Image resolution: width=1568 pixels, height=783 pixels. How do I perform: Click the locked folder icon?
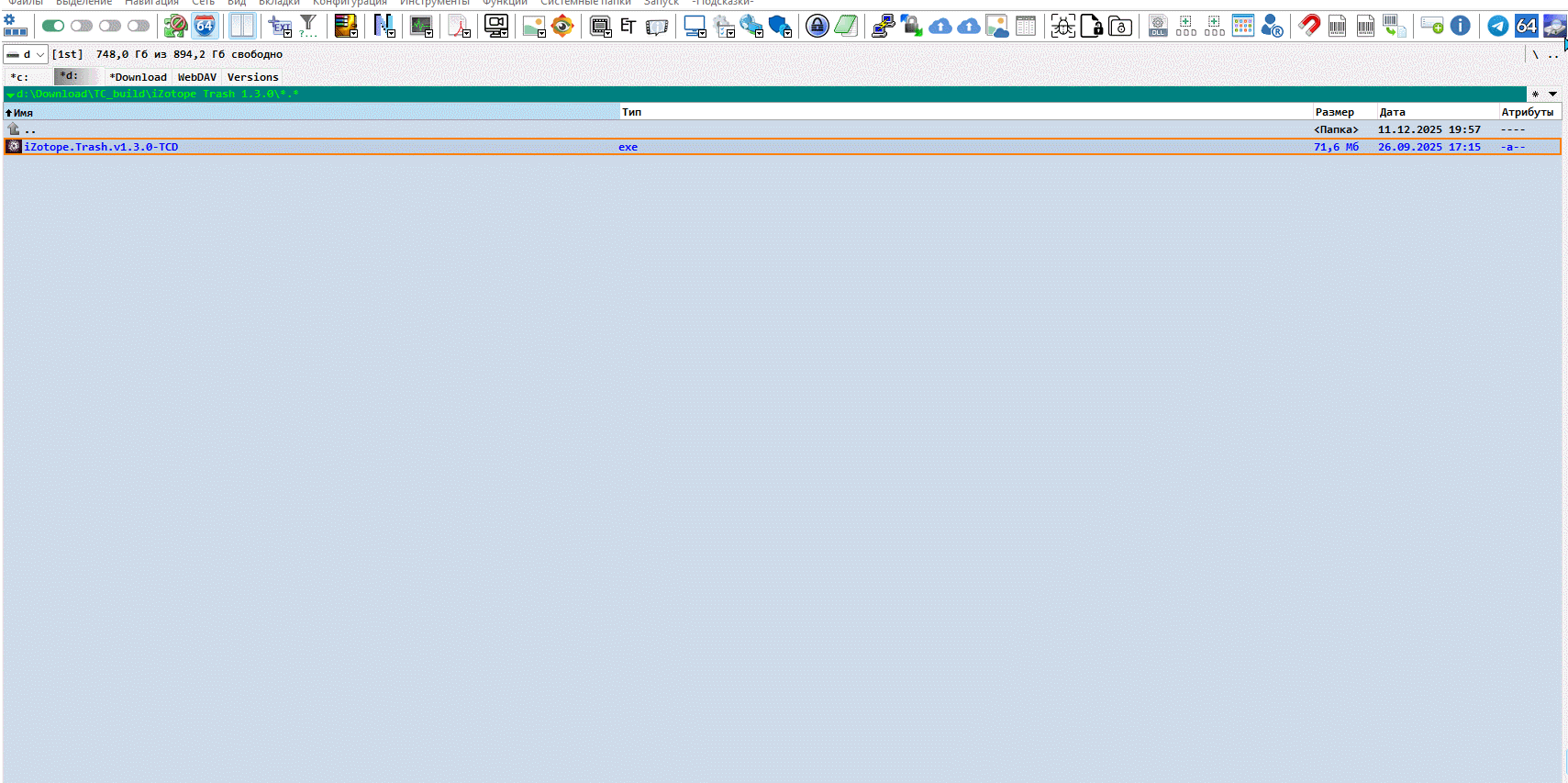pyautogui.click(x=1120, y=26)
